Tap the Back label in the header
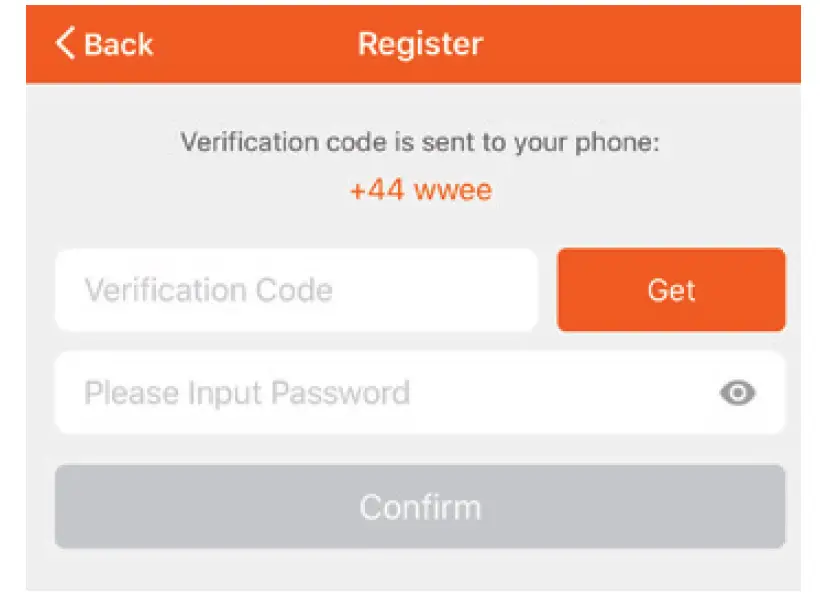Screen dimensions: 820x597 (118, 44)
